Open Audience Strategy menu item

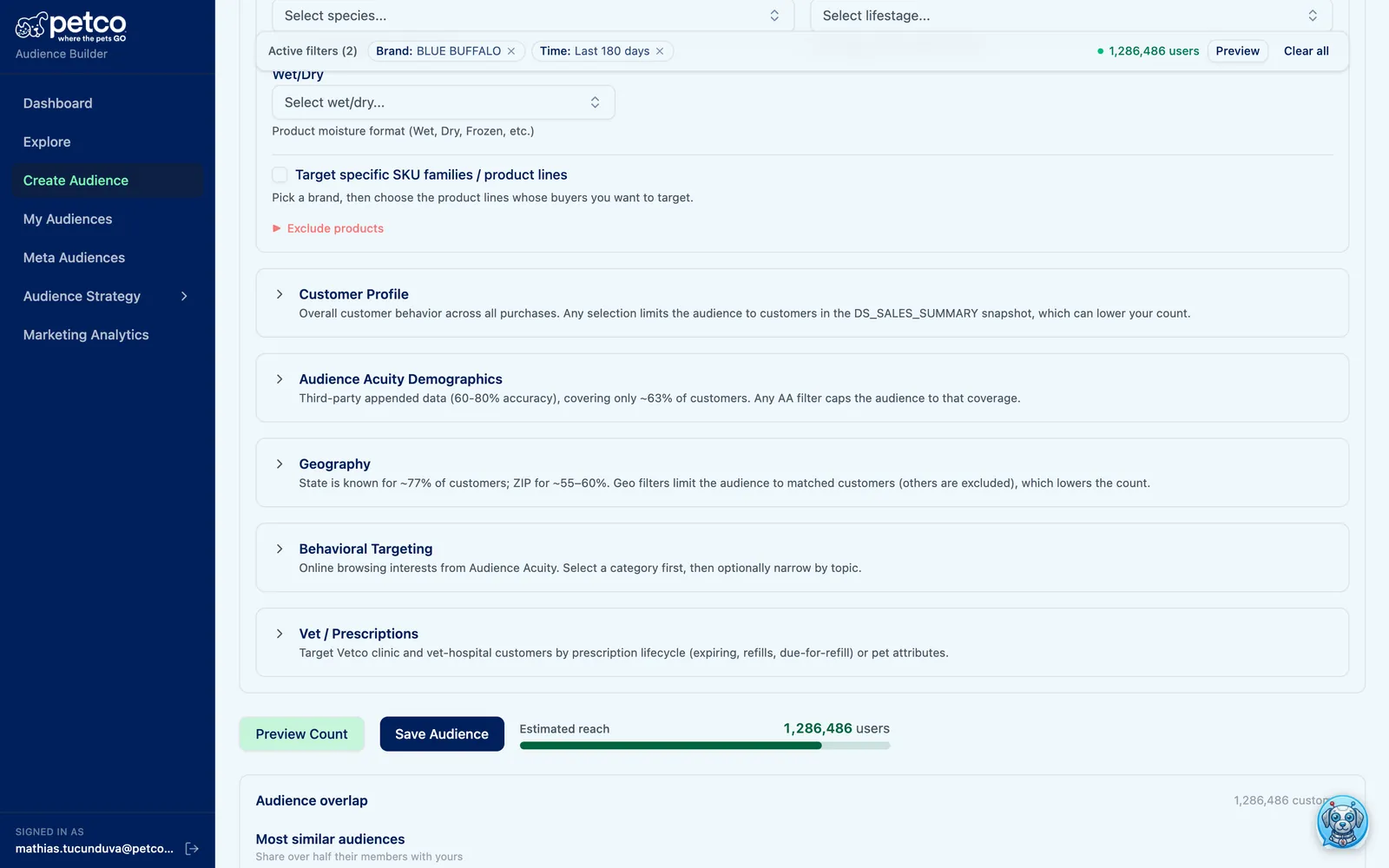click(108, 296)
